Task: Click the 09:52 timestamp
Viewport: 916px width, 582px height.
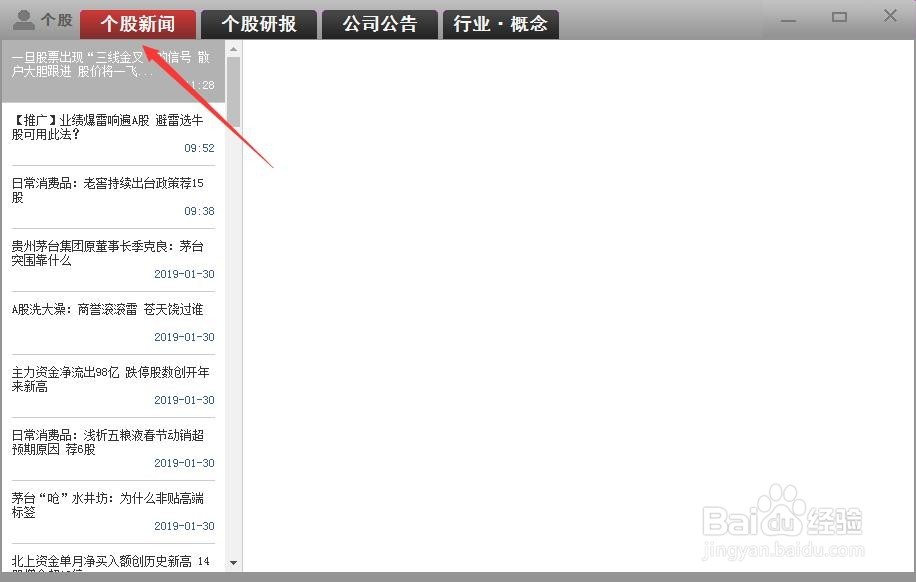Action: pyautogui.click(x=199, y=148)
